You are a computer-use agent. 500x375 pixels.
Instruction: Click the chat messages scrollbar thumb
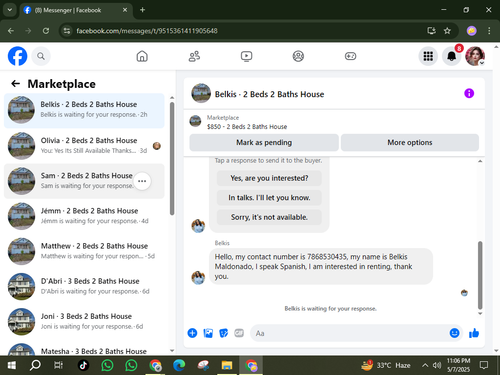(480, 275)
